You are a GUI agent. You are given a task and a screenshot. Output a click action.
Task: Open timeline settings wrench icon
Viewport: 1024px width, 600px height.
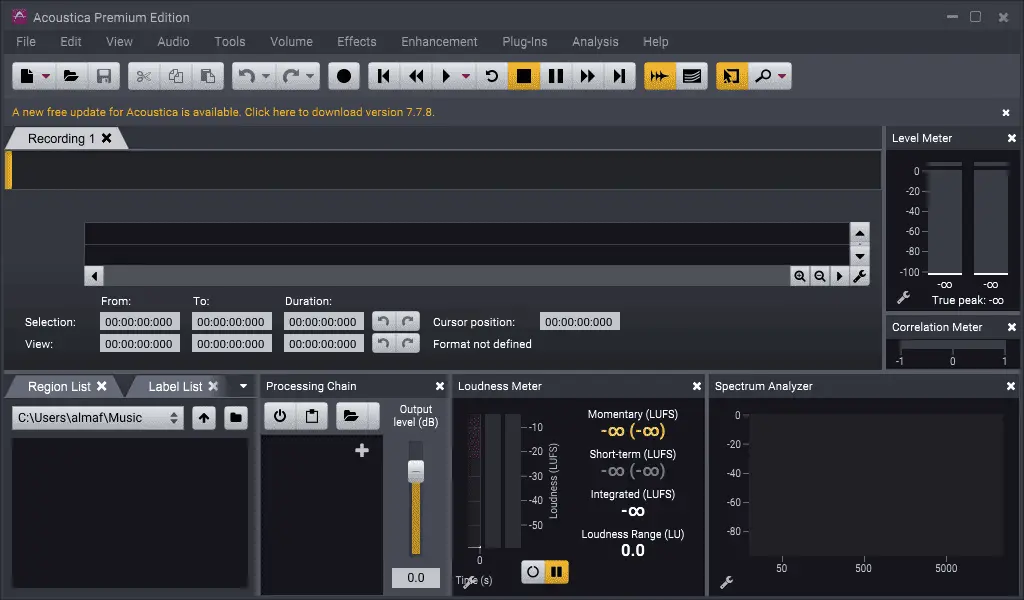tap(859, 276)
